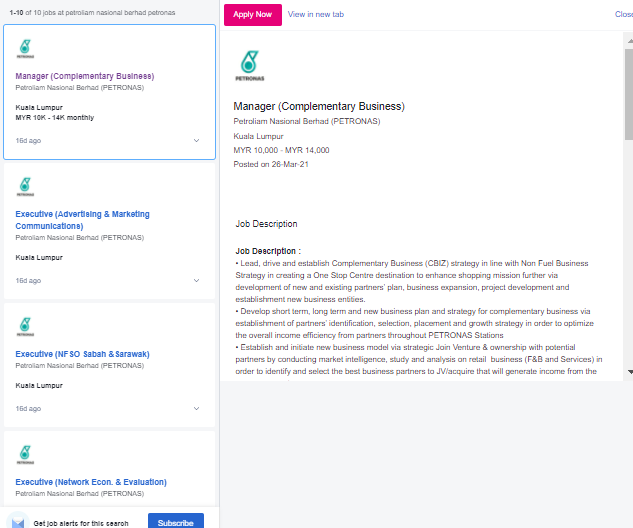Viewport: 633px width, 528px height.
Task: Click PETRONAS logo on NFSO Sabah & Sarawak card
Action: point(26,327)
